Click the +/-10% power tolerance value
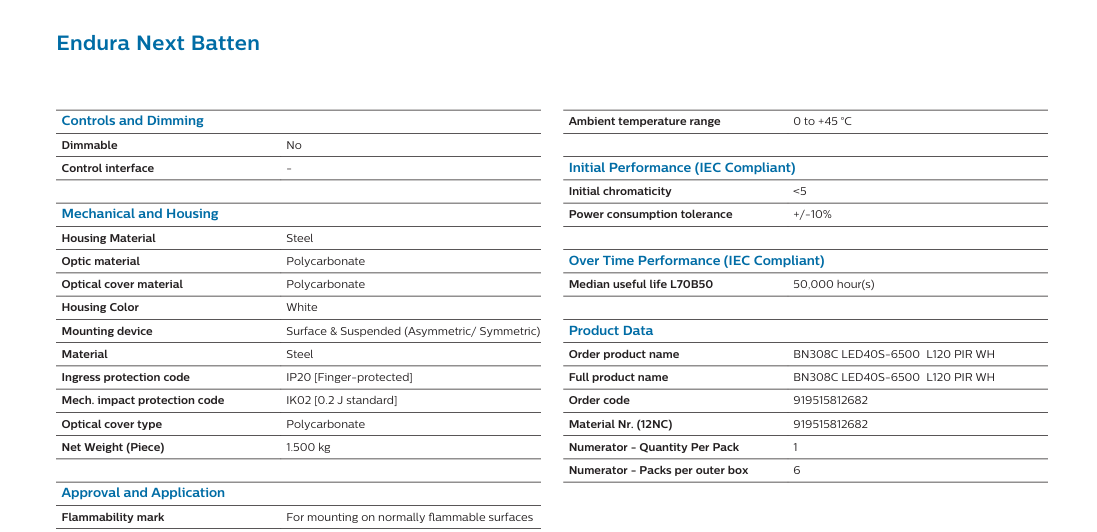1097x532 pixels. click(812, 215)
